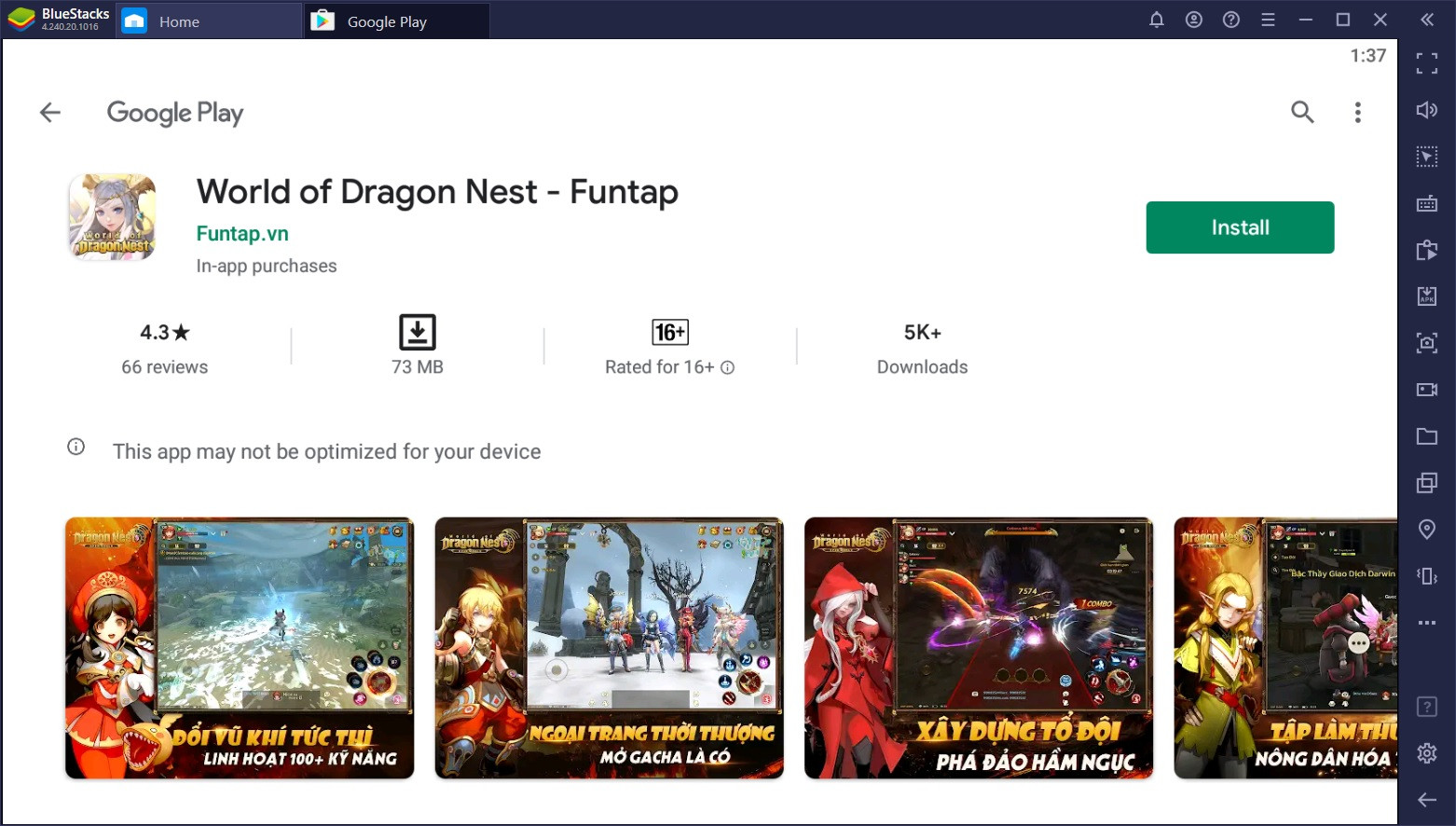Open BlueStacks settings gear

(x=1426, y=753)
